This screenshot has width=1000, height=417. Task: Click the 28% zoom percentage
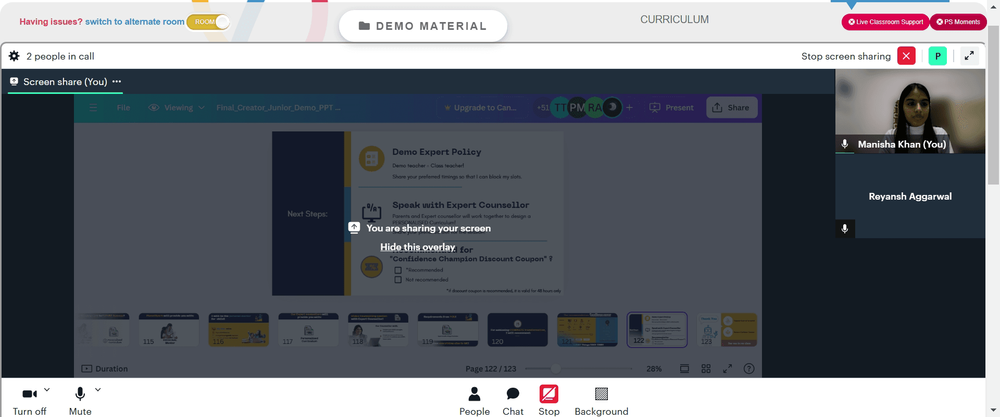click(654, 369)
